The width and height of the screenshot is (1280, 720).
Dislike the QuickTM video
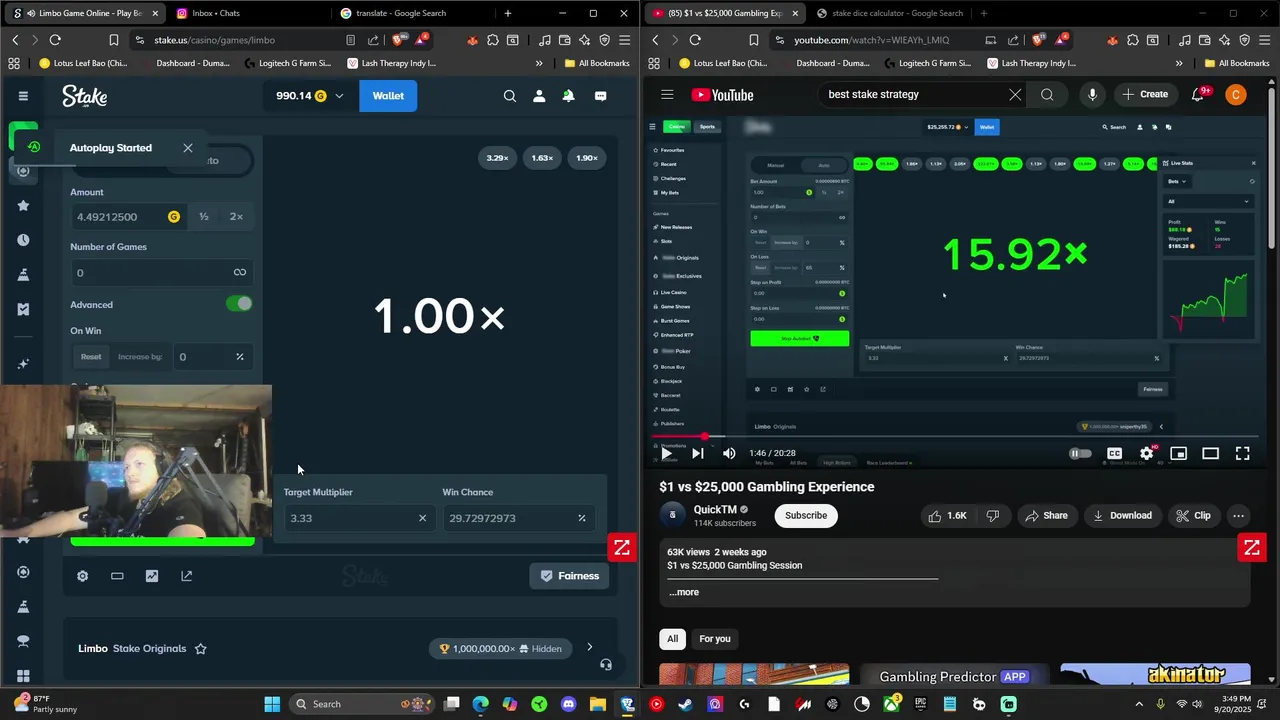pyautogui.click(x=993, y=516)
